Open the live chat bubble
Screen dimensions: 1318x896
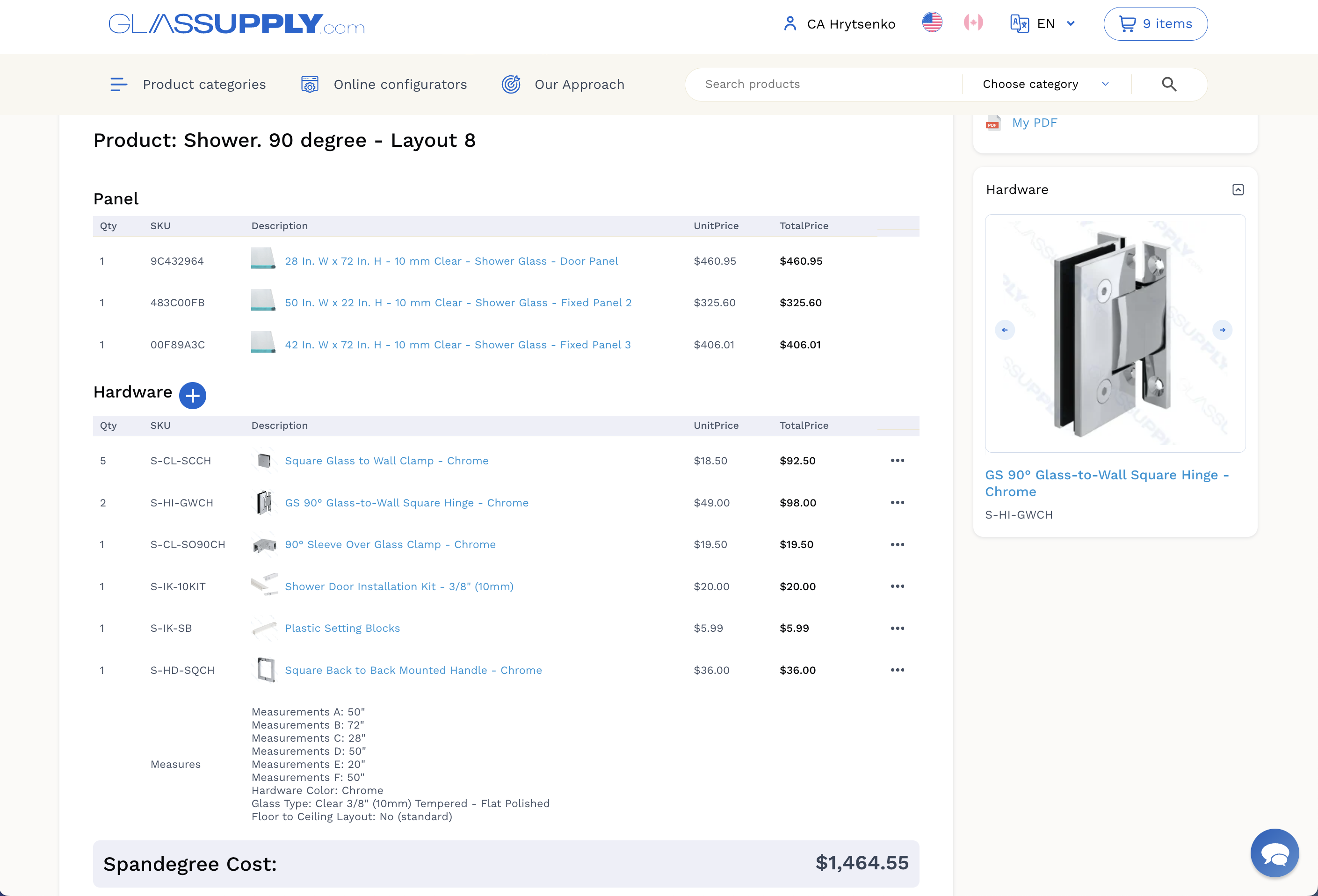[1275, 853]
